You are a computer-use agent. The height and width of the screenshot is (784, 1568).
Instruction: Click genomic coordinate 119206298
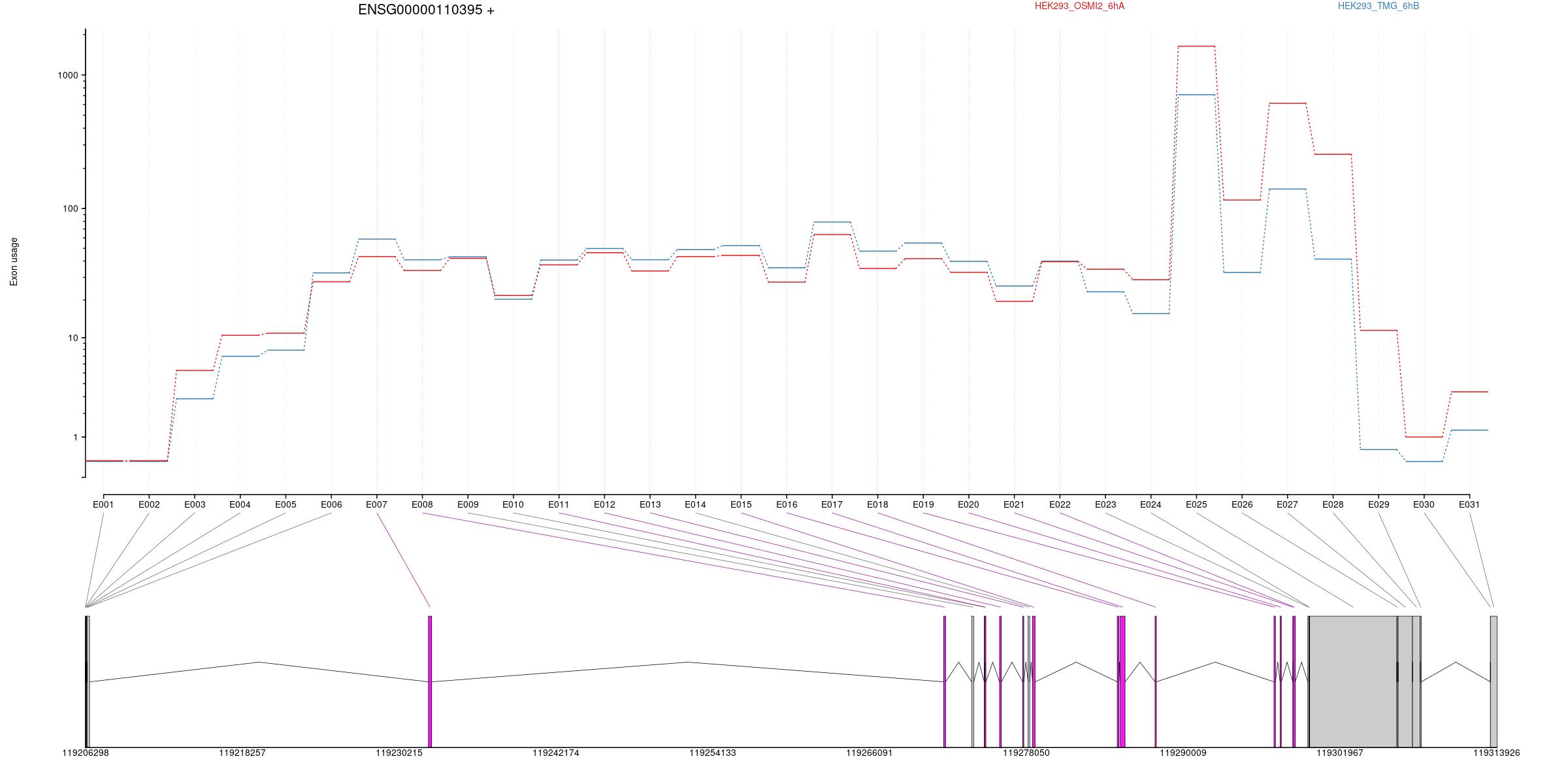point(86,753)
